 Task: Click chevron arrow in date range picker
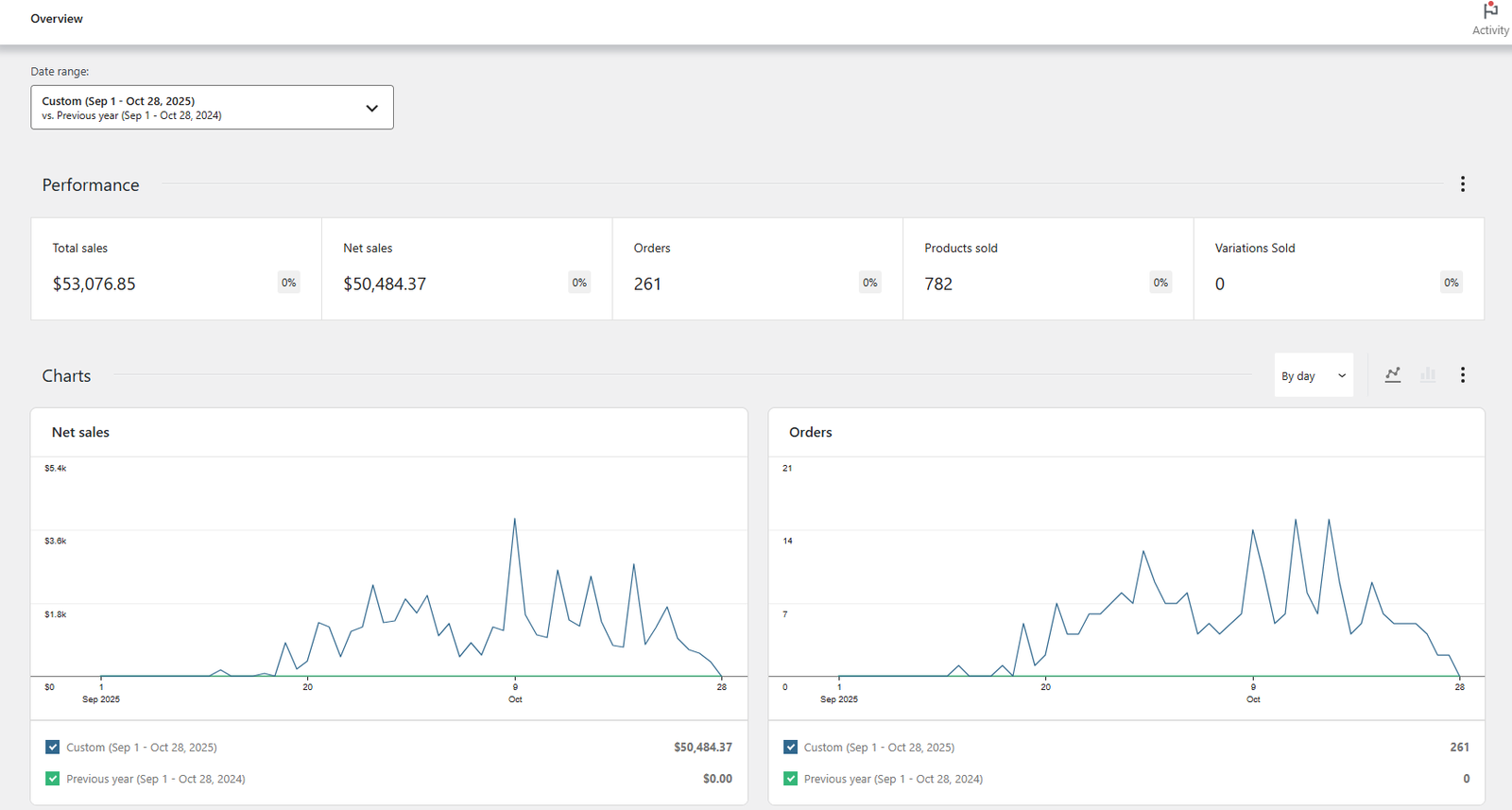click(x=371, y=108)
